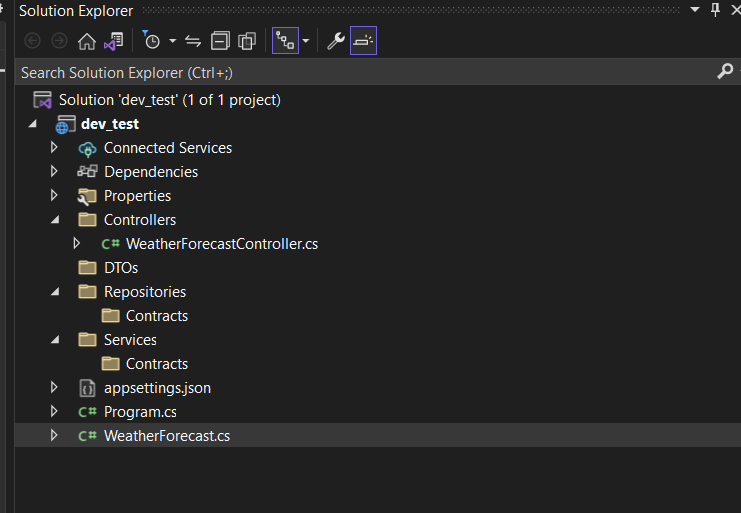Select the DTOs folder
741x513 pixels.
[121, 268]
